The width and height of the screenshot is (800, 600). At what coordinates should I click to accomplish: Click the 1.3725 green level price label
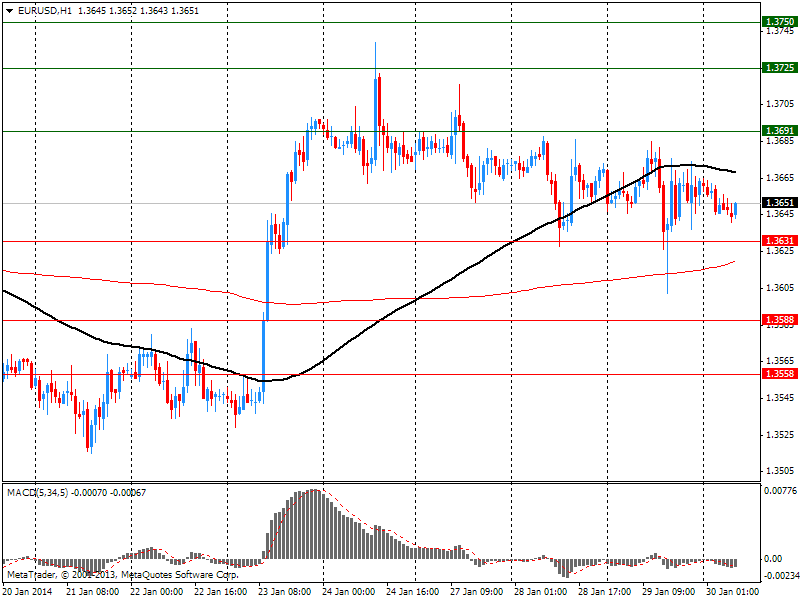tap(780, 68)
